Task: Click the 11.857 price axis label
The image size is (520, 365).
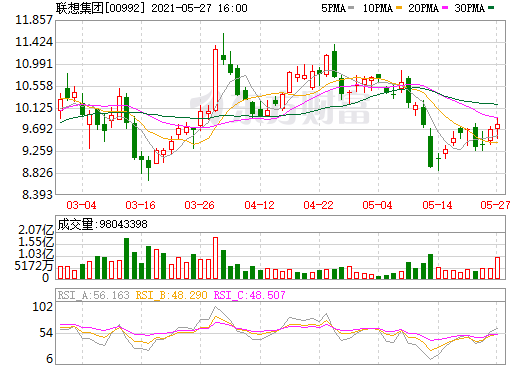Action: point(34,20)
